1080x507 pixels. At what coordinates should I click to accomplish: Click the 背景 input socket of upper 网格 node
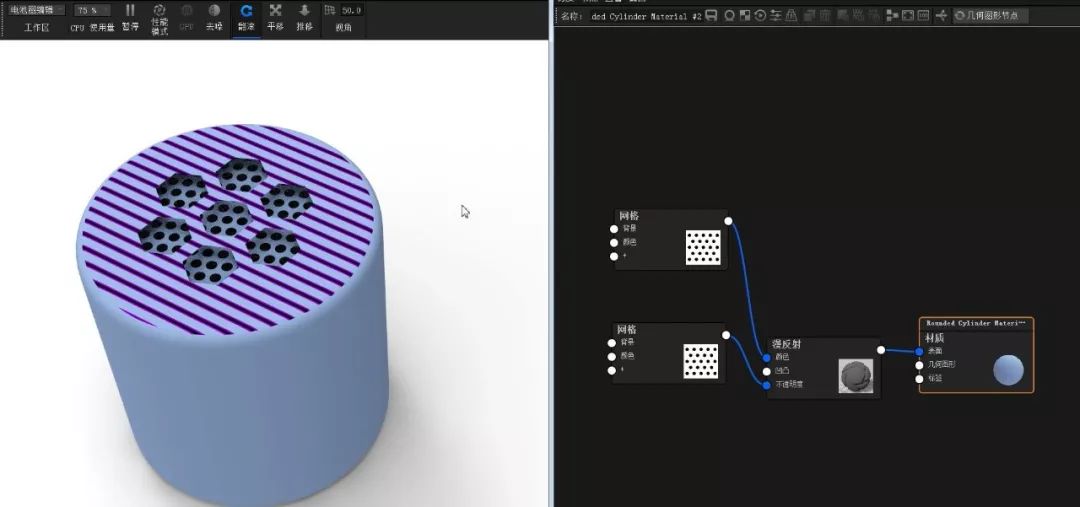(x=614, y=229)
